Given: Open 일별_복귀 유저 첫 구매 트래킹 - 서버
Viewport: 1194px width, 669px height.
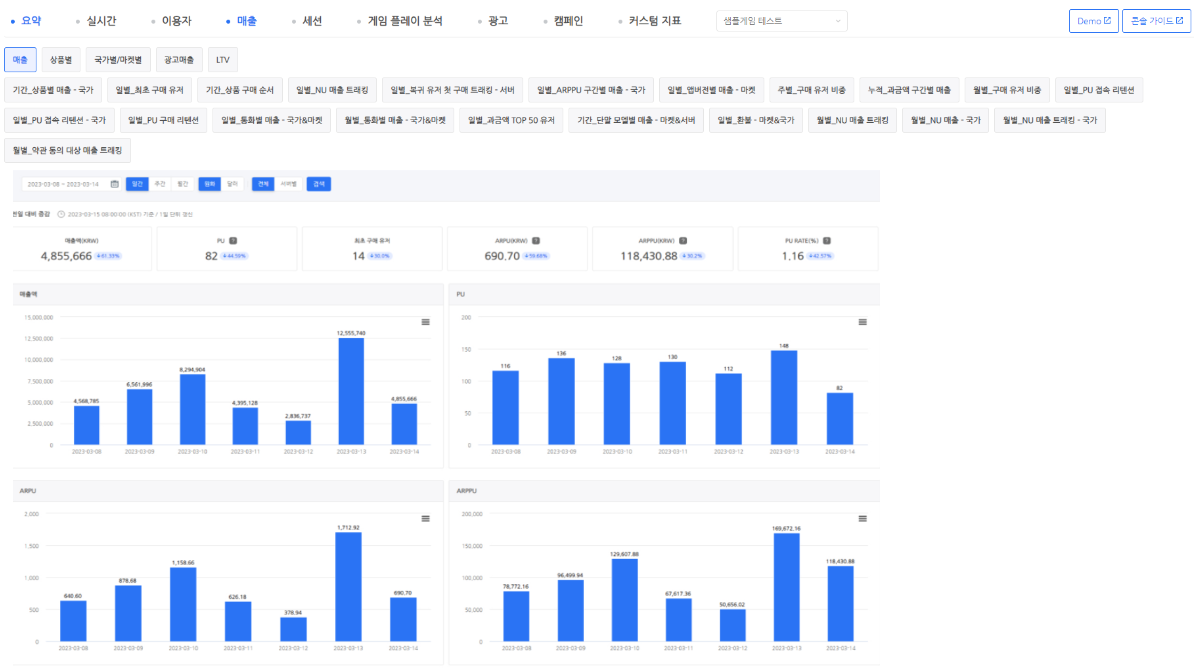Looking at the screenshot, I should pyautogui.click(x=452, y=90).
